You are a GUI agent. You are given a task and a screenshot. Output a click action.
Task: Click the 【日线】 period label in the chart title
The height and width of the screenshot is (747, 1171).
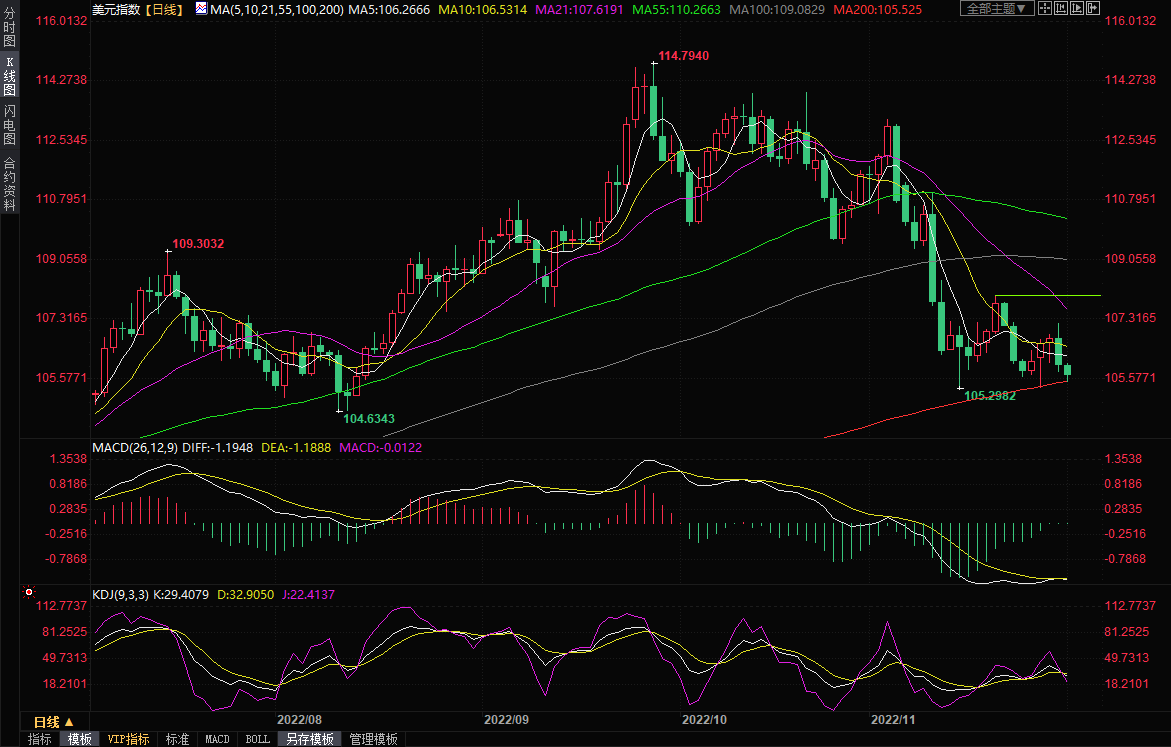[163, 8]
